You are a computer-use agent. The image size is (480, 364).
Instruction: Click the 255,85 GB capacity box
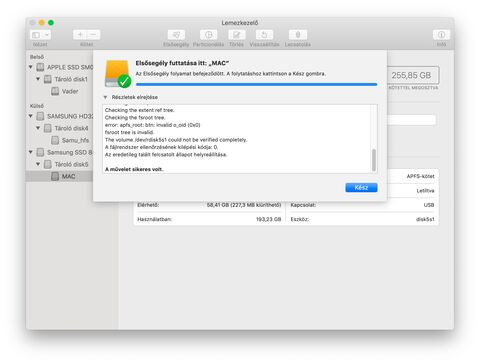(x=412, y=75)
